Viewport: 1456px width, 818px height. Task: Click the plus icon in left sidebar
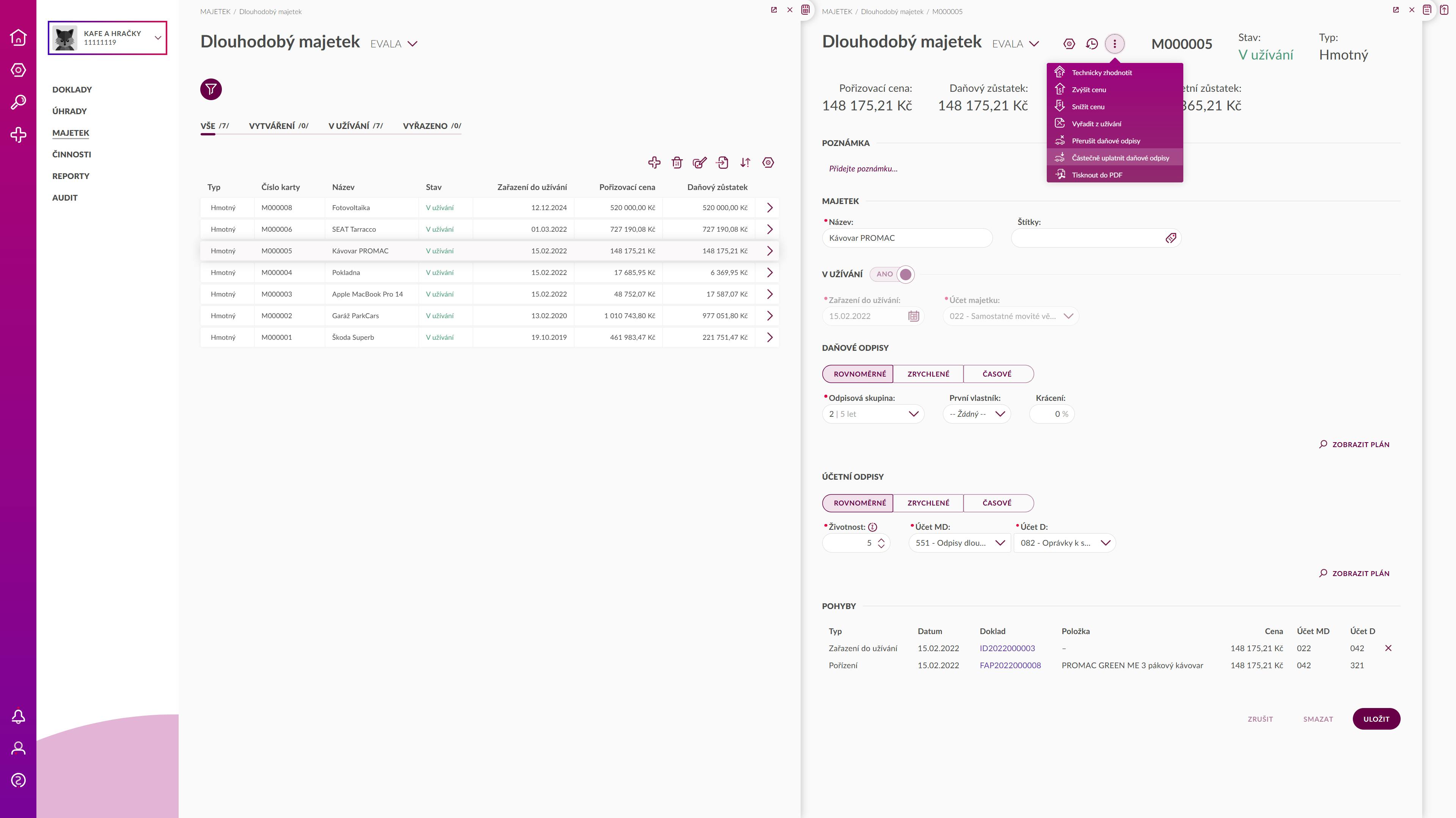click(x=18, y=135)
